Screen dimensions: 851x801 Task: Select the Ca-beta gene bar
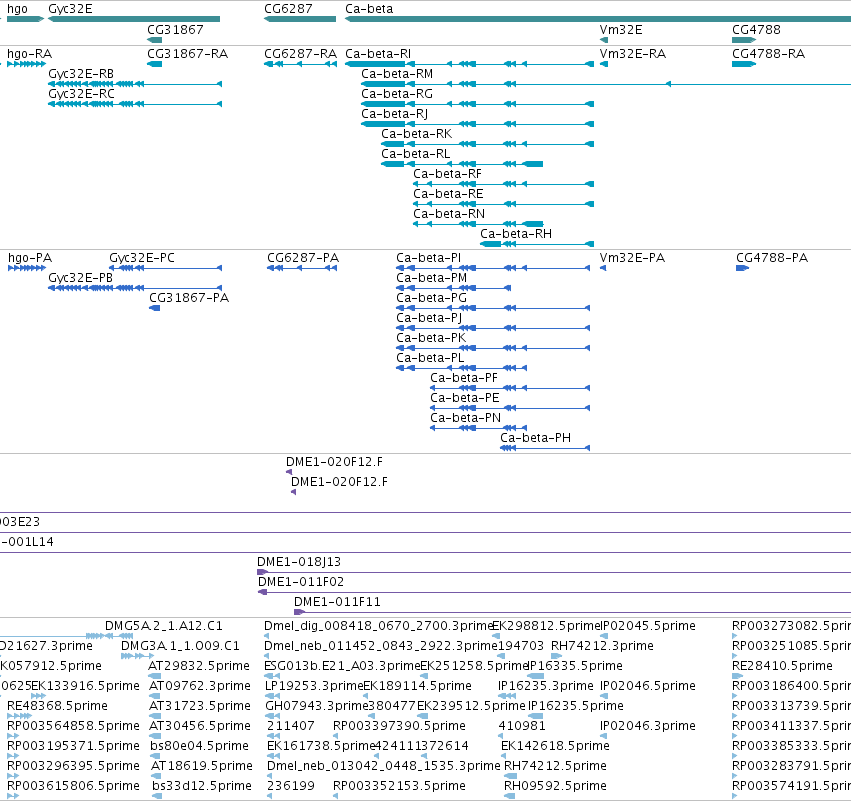598,19
